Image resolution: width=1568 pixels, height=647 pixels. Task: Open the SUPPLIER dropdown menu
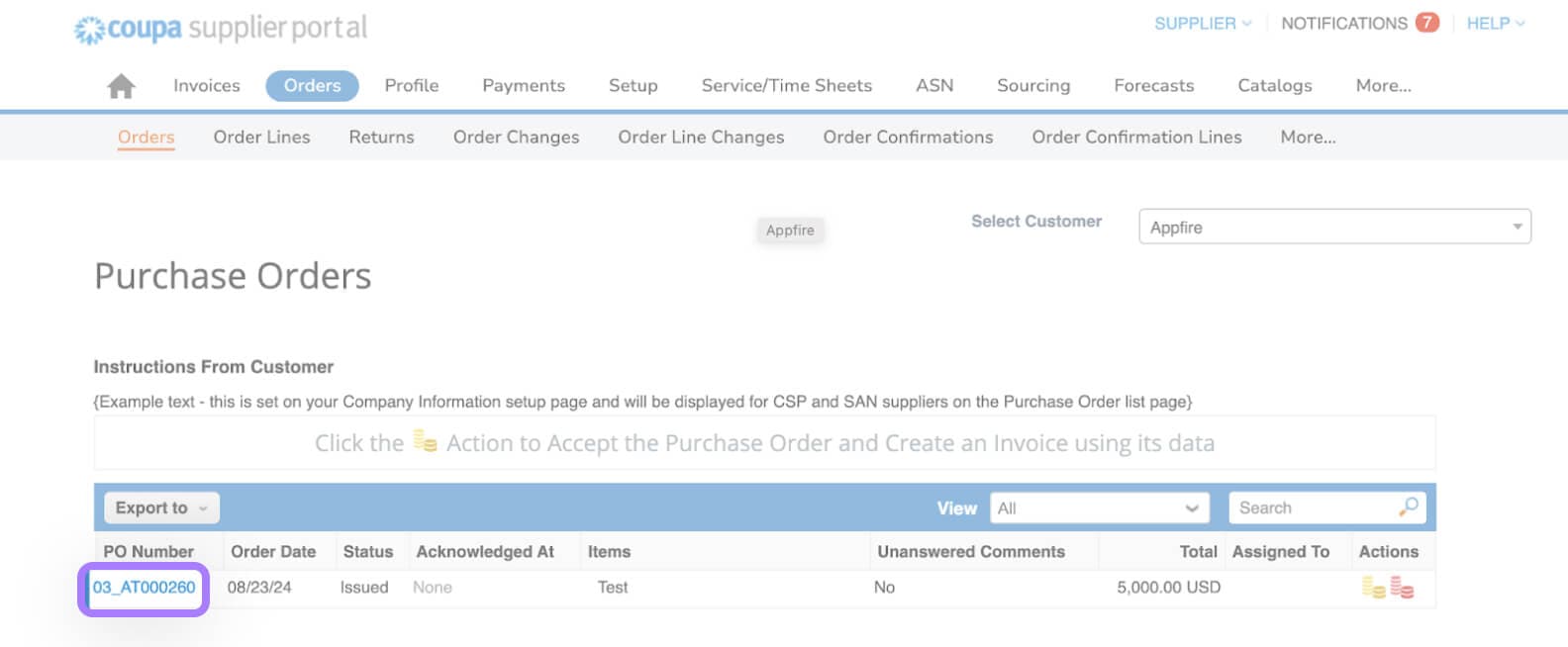click(x=1202, y=24)
